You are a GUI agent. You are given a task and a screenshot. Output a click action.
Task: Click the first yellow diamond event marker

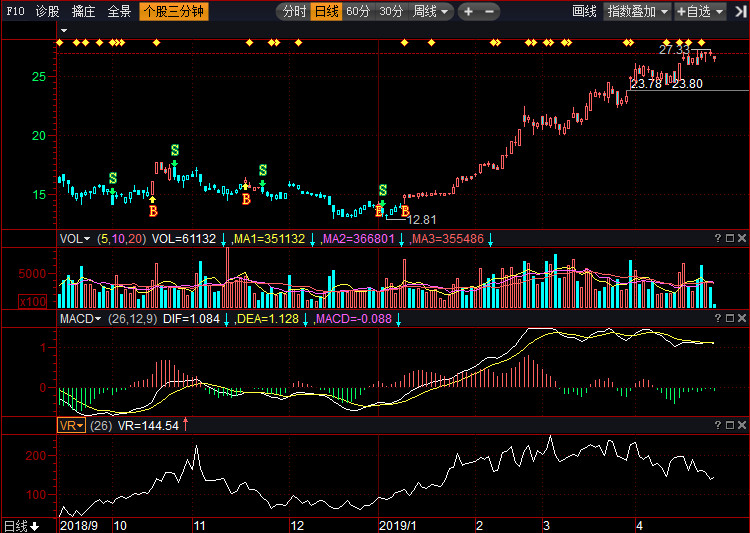pos(62,43)
